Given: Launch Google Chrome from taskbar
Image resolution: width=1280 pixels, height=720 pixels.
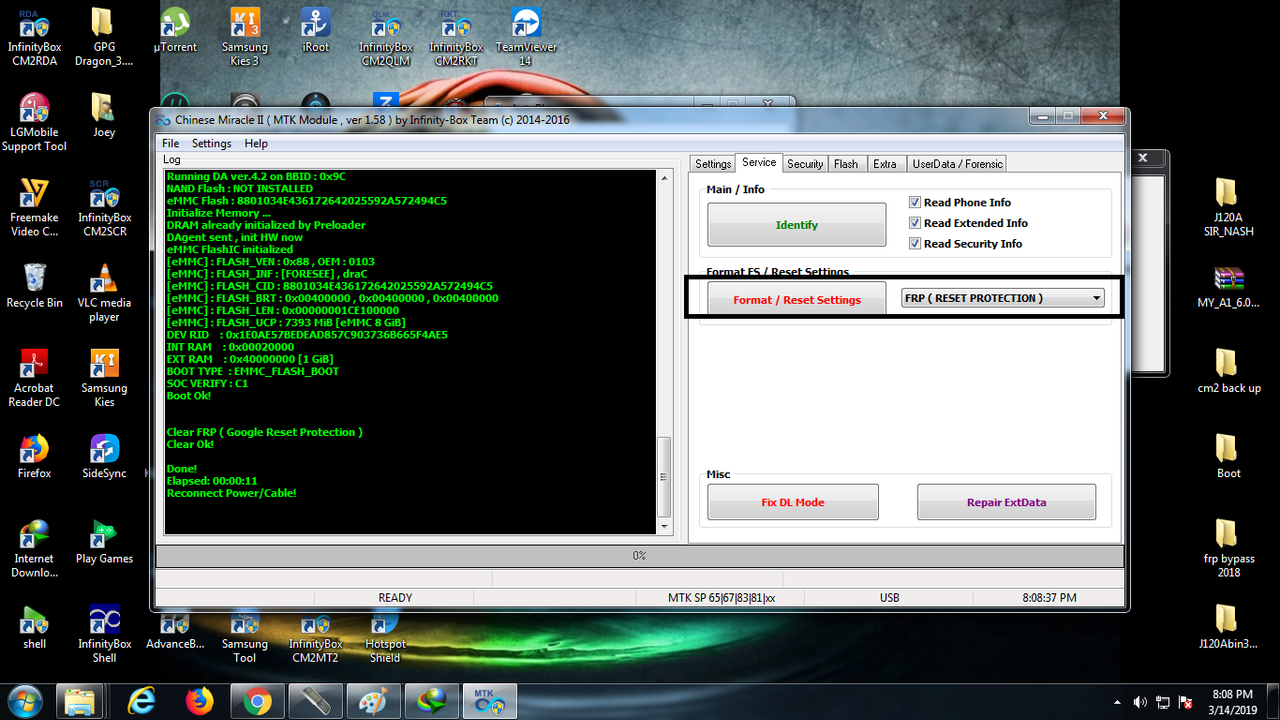Looking at the screenshot, I should [257, 702].
